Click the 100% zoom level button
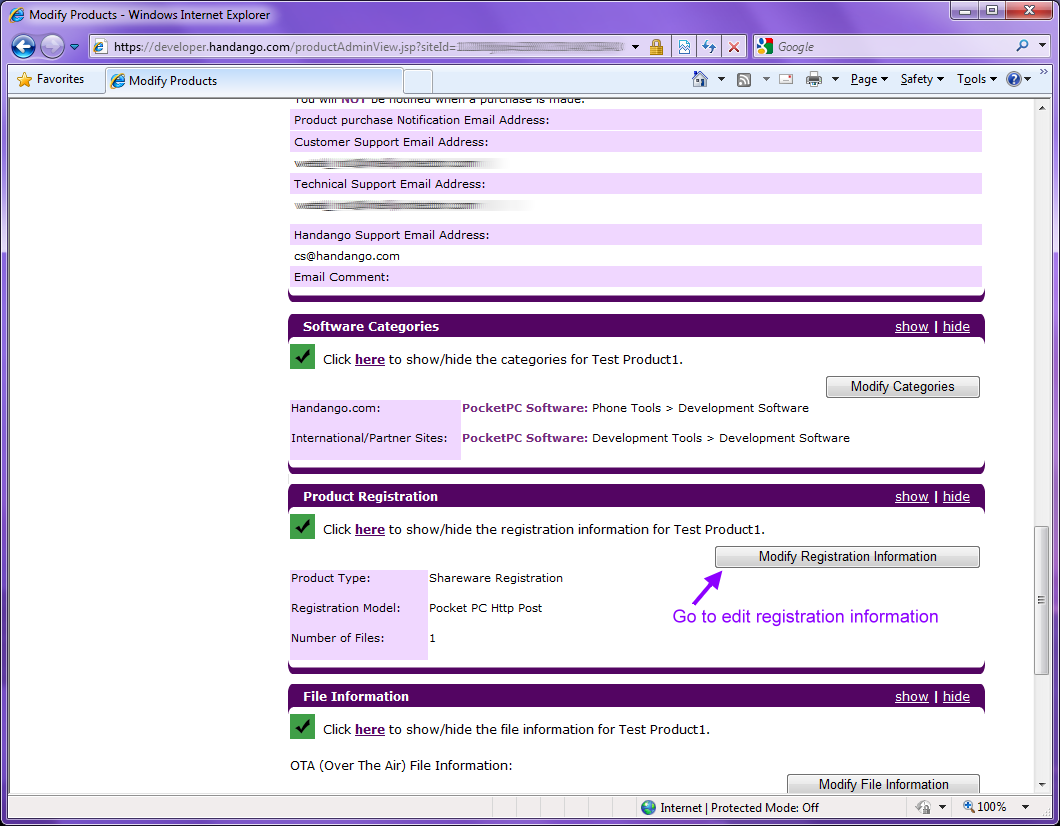 984,807
